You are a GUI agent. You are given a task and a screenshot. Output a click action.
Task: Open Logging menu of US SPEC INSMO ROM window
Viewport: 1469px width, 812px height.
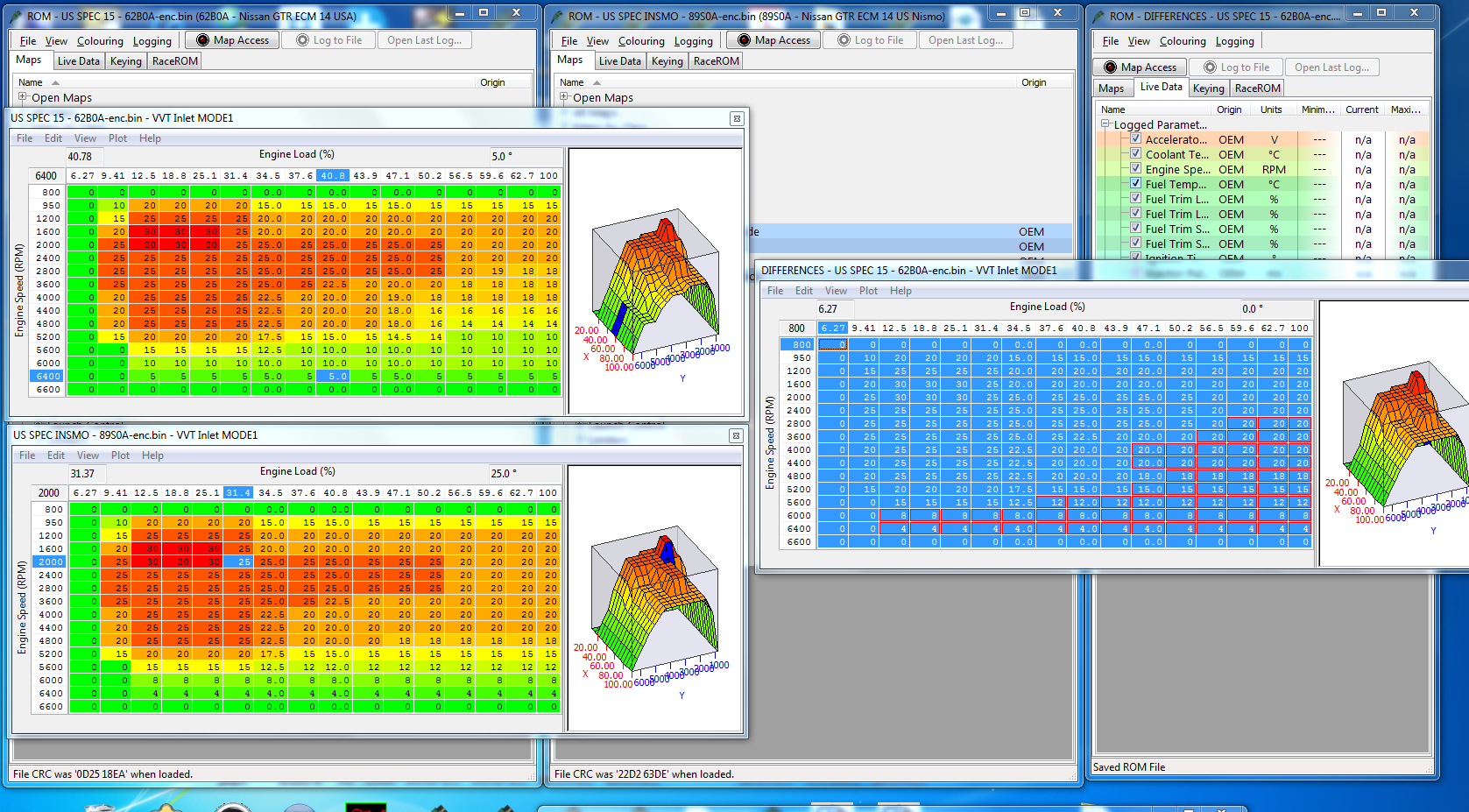(693, 41)
